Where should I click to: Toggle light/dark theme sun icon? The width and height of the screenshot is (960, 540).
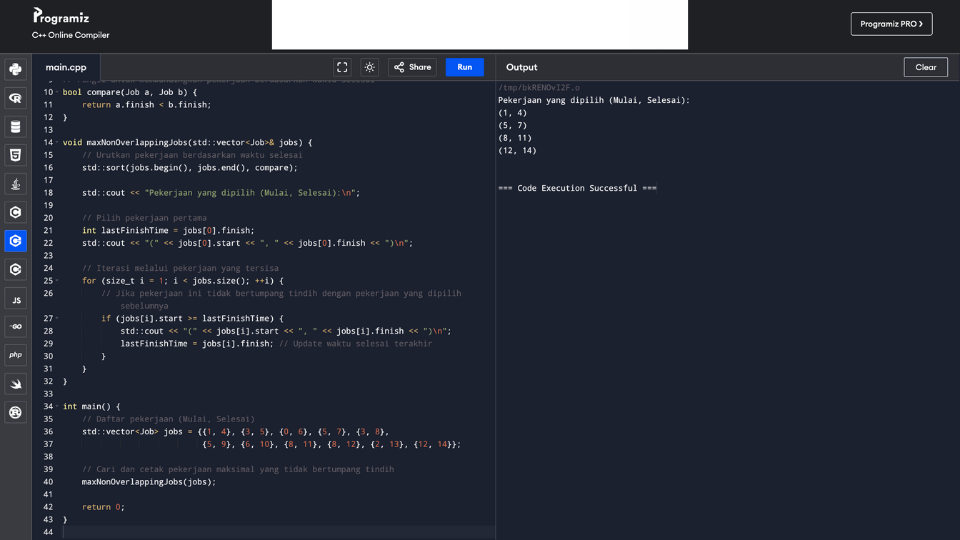[x=369, y=67]
